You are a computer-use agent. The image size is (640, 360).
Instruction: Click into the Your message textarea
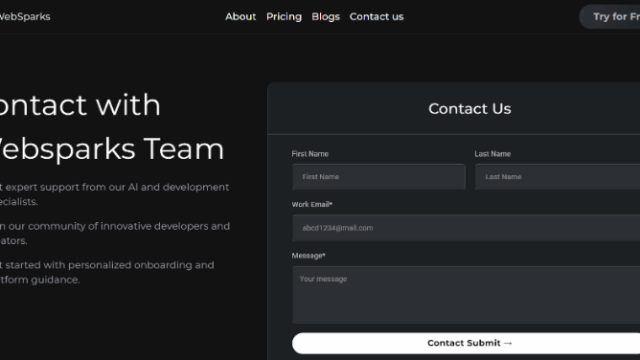(466, 295)
